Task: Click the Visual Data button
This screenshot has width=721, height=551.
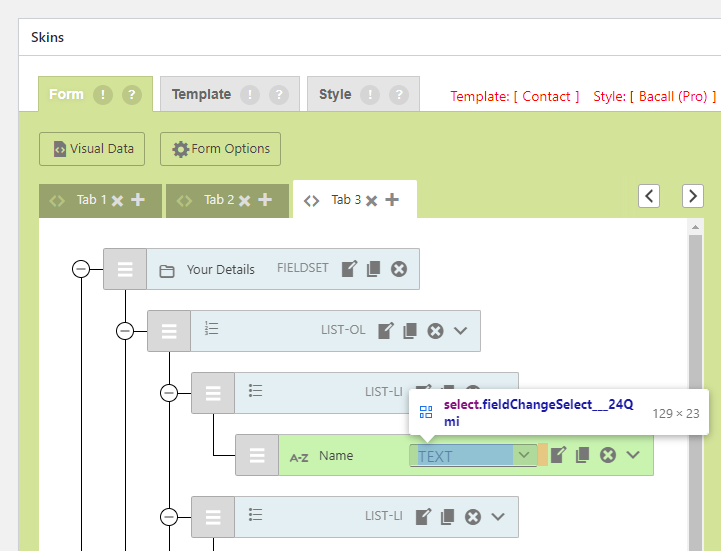Action: [x=93, y=149]
